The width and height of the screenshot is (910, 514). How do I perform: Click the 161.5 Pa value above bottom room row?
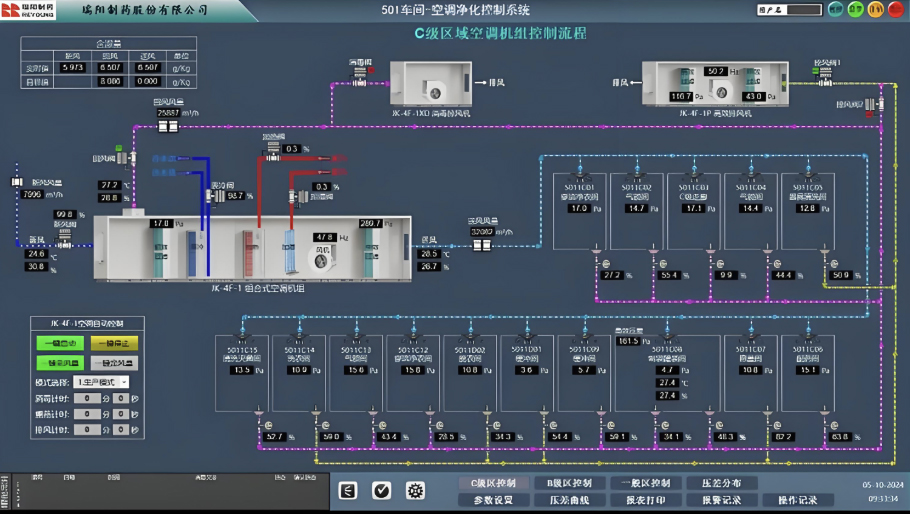click(628, 341)
